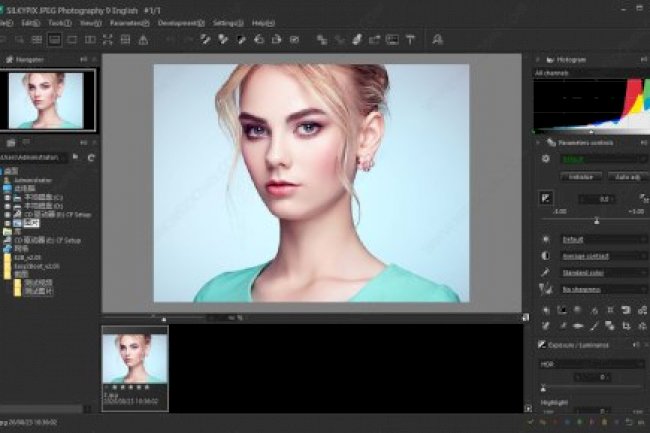Screen dimensions: 650x433
Task: Click the exposure bias icon under Initialize
Action: pyautogui.click(x=546, y=198)
